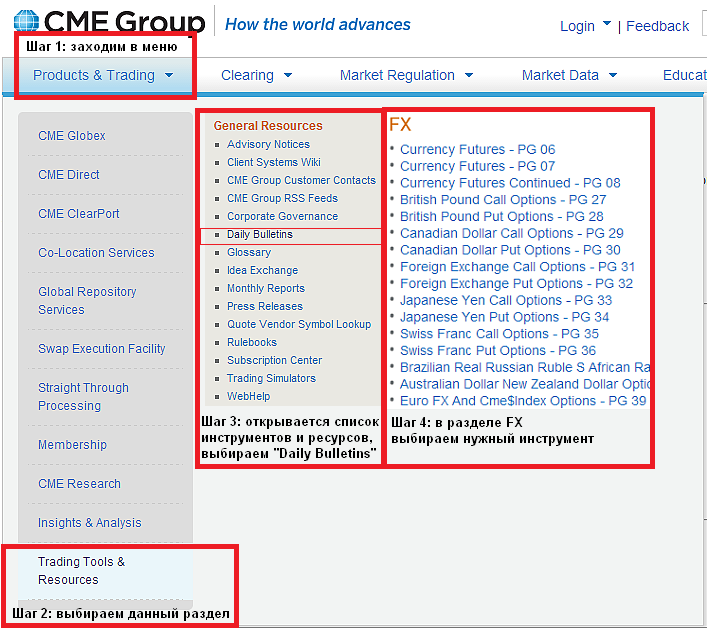This screenshot has height=628, width=707.
Task: Open Swiss Franc Put Options - PG 36
Action: pyautogui.click(x=498, y=351)
